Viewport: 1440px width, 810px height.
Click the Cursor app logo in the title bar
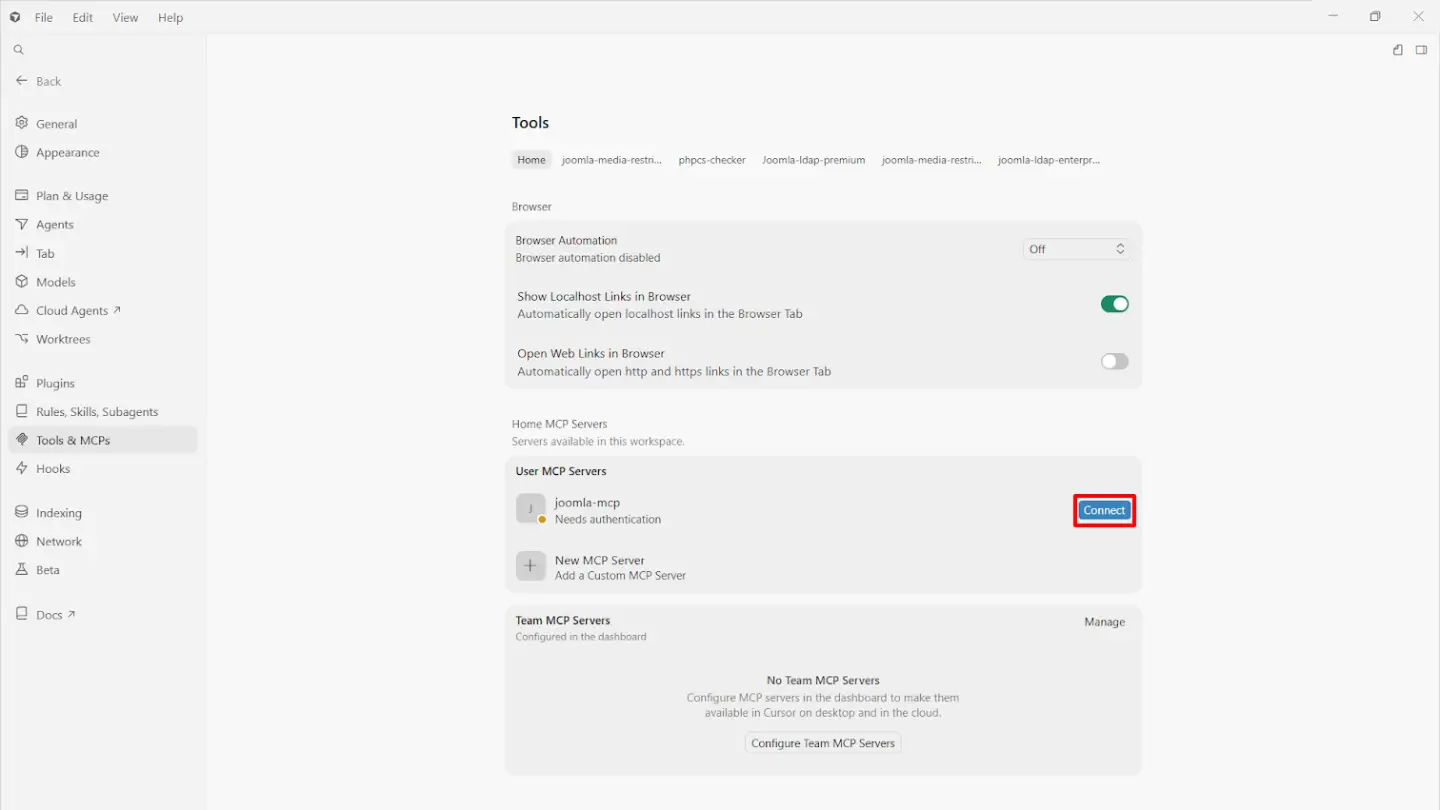click(x=15, y=17)
